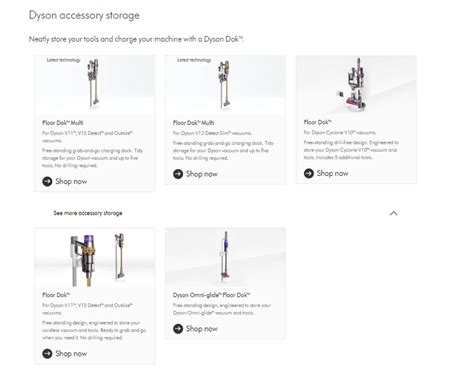Viewport: 474px width, 368px height.
Task: Open the Cyclone V10 Floor Dok product image
Action: [x=356, y=85]
